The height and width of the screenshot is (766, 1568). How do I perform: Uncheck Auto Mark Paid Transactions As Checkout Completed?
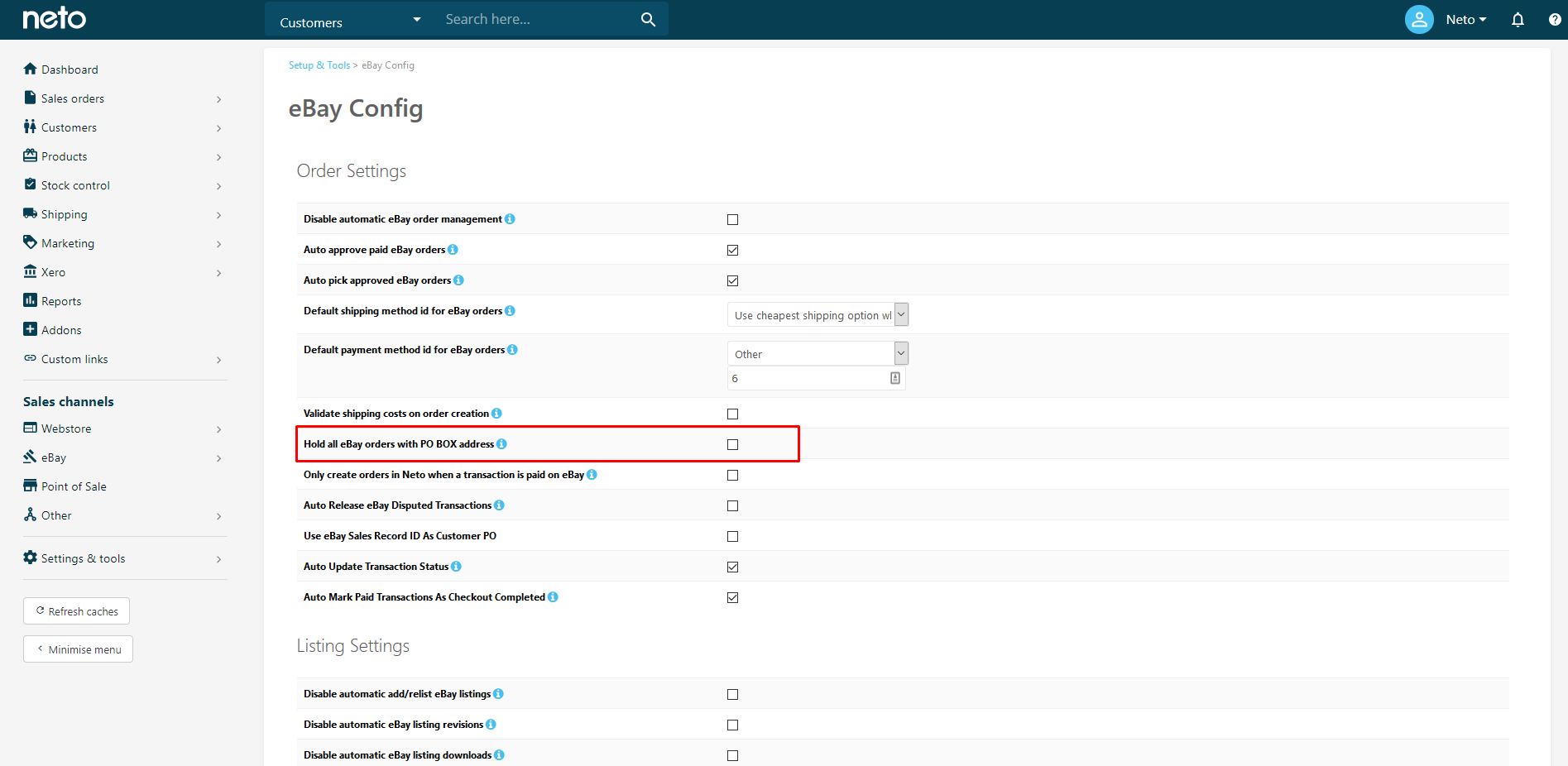click(732, 597)
